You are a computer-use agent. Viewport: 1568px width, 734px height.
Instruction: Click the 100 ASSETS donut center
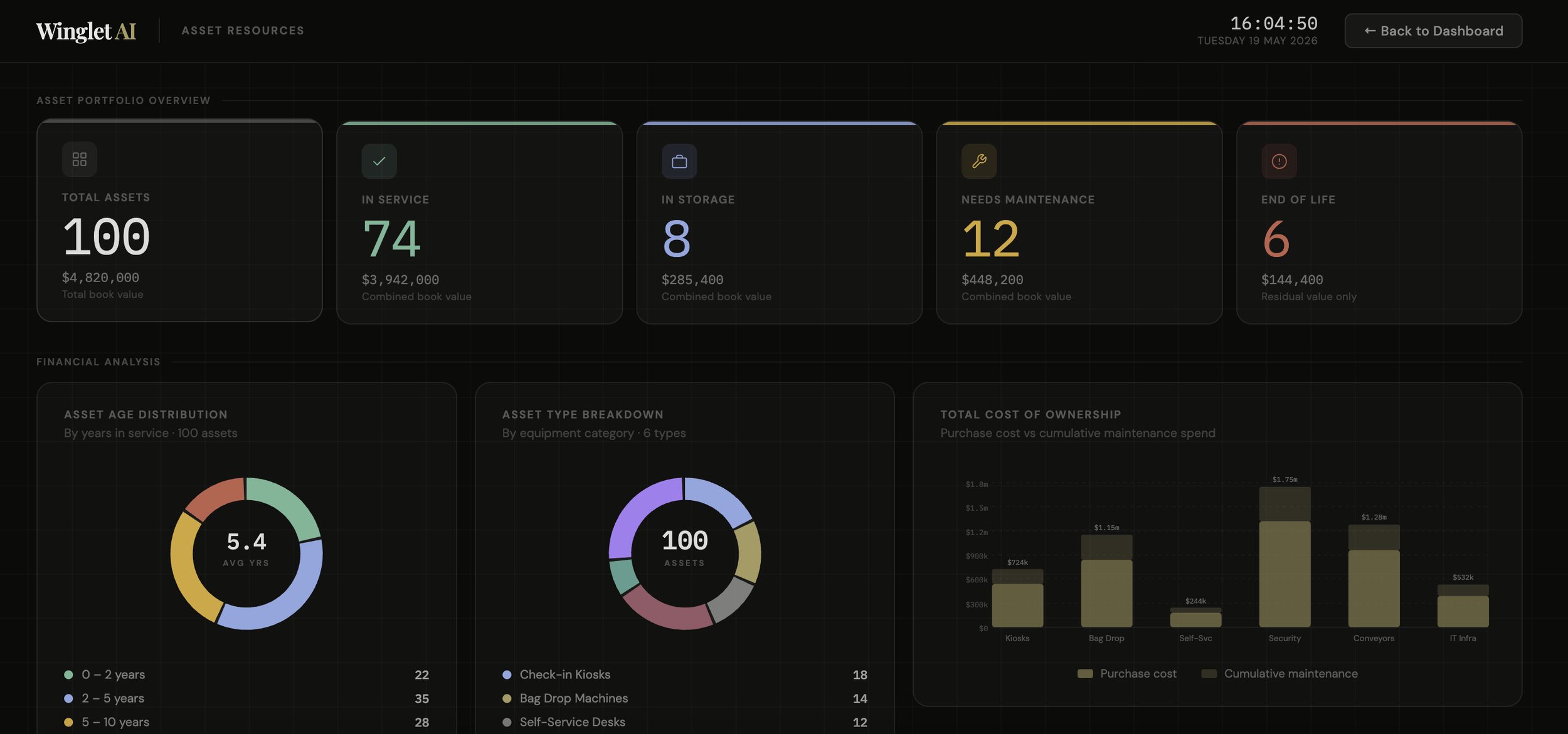tap(685, 548)
